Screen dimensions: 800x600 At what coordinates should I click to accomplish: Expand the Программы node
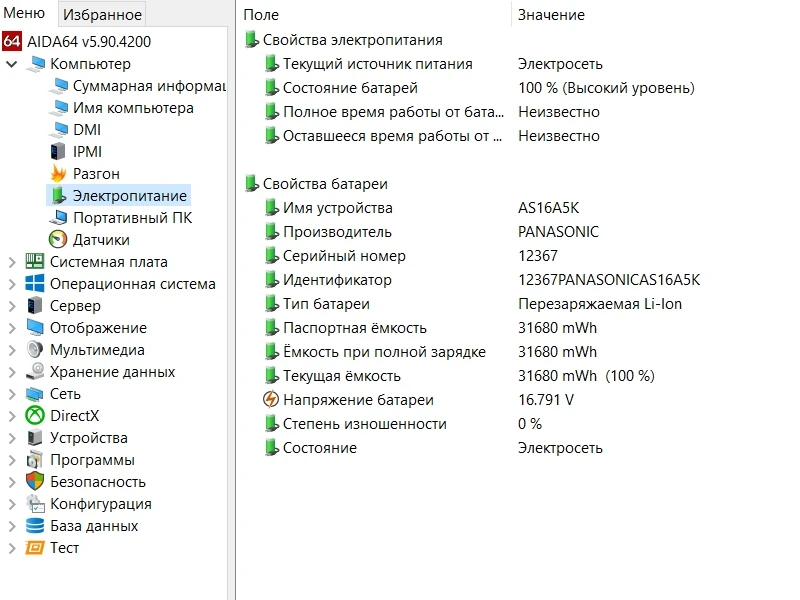point(12,459)
